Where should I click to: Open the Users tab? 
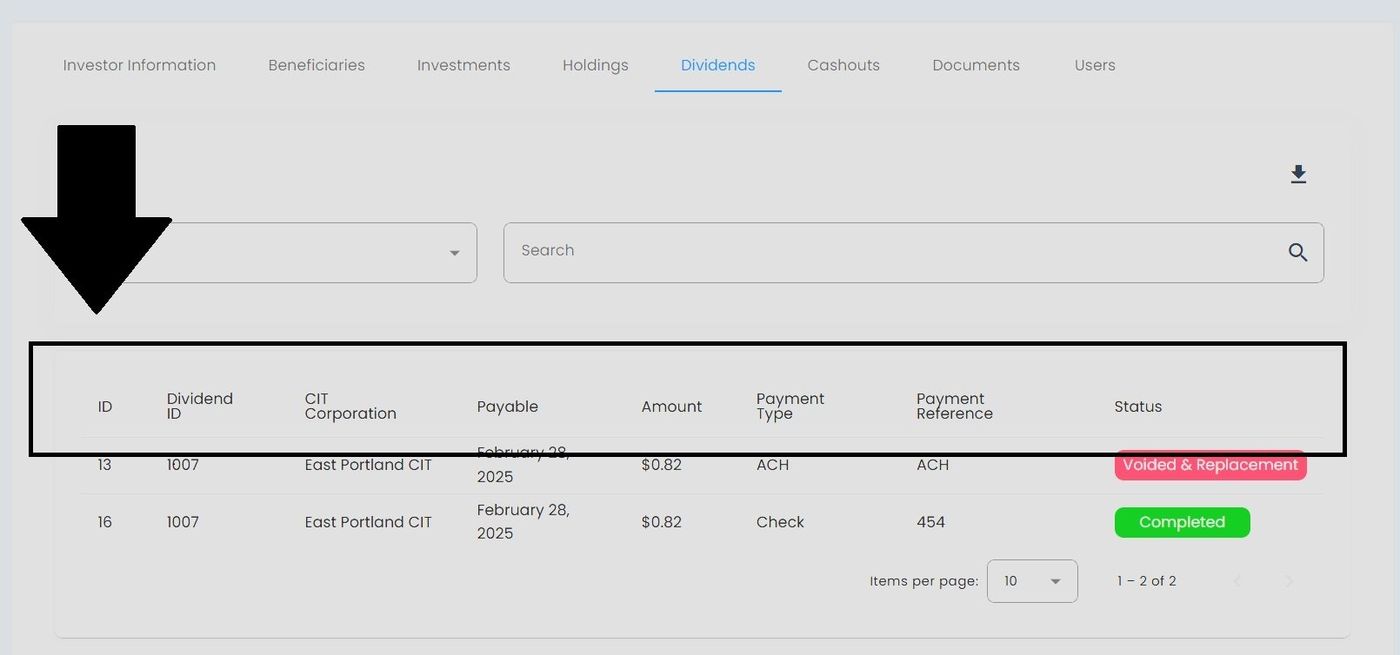tap(1094, 65)
